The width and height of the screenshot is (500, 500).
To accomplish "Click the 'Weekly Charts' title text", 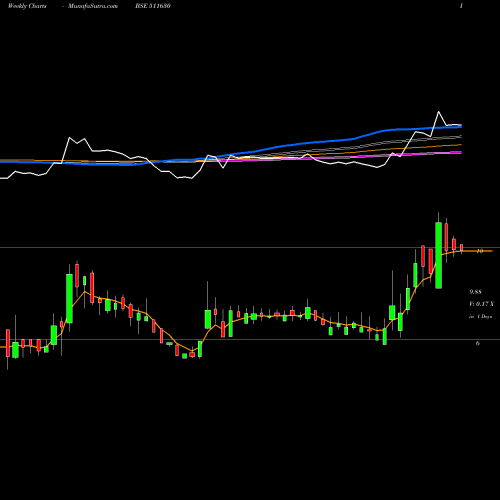I will pyautogui.click(x=27, y=6).
